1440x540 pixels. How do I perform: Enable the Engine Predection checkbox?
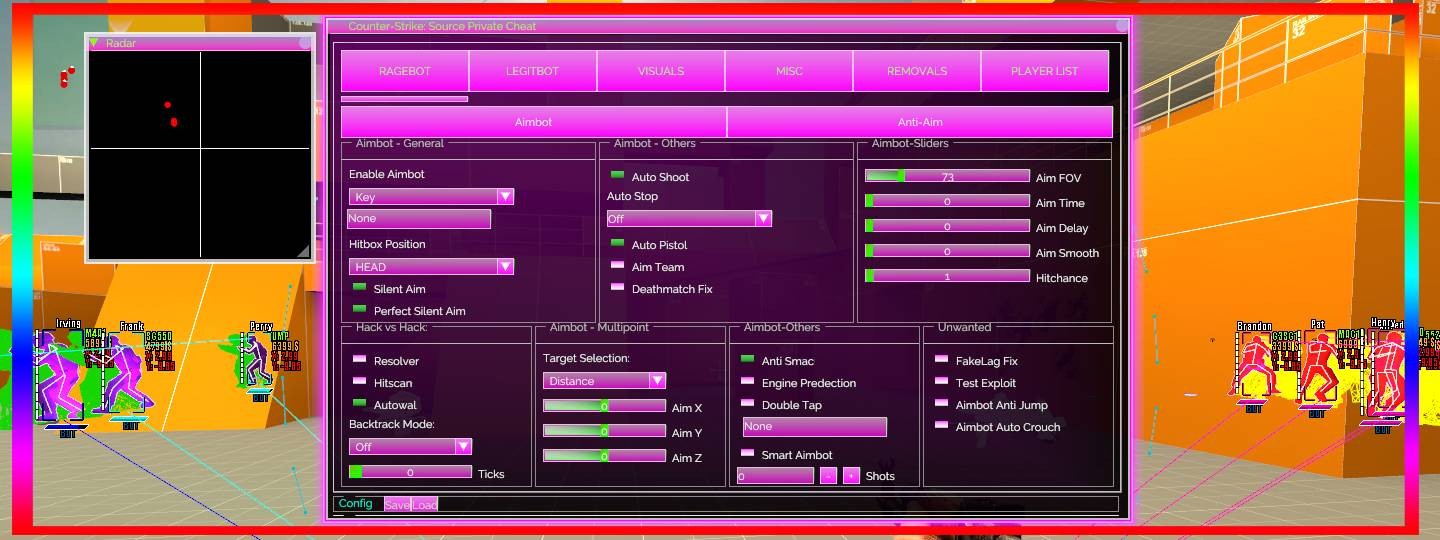tap(748, 382)
